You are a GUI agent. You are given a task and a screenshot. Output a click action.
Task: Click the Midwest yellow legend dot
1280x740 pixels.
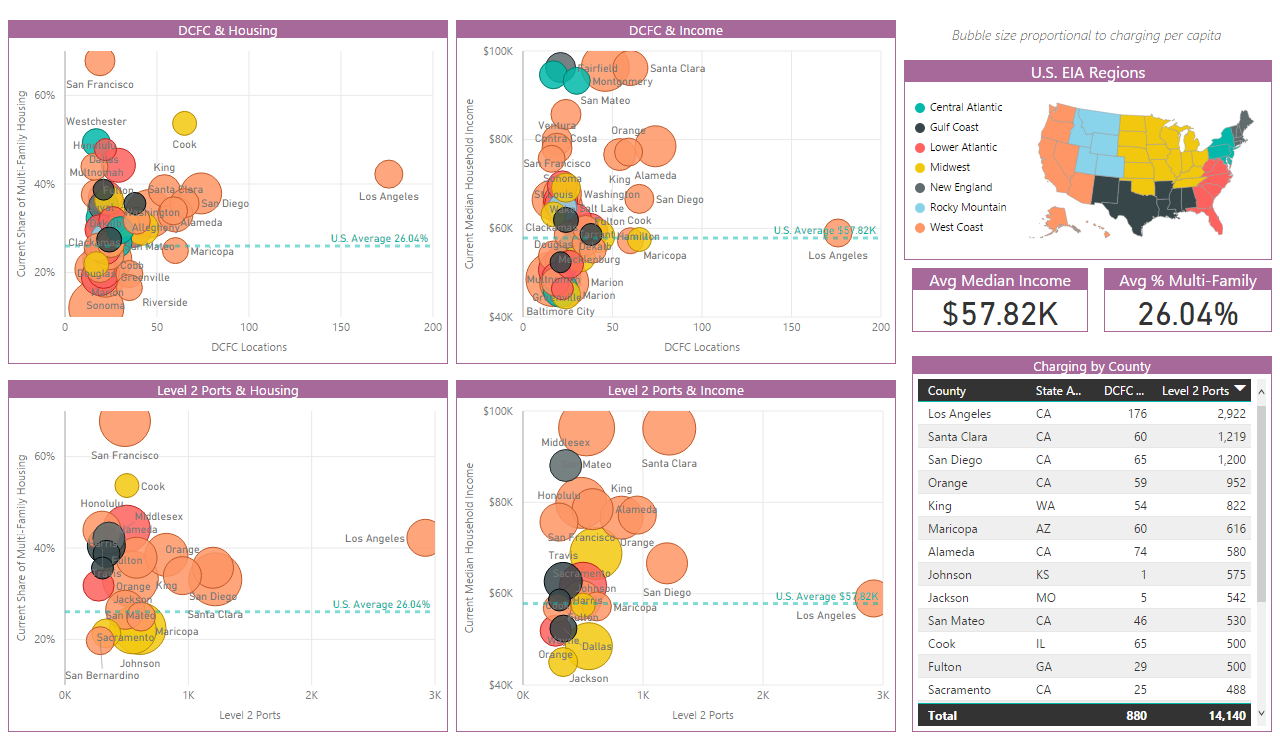pyautogui.click(x=919, y=167)
